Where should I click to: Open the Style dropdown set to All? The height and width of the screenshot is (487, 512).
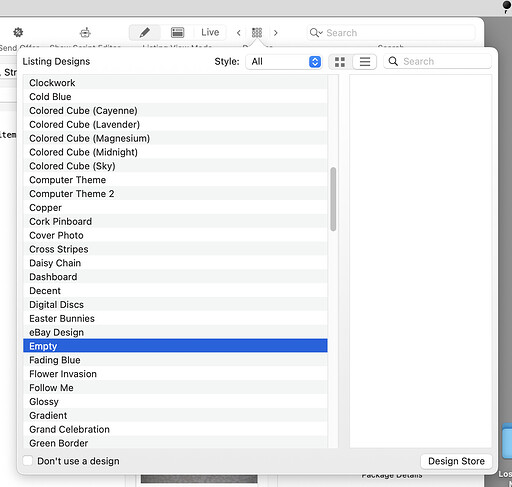coord(284,62)
